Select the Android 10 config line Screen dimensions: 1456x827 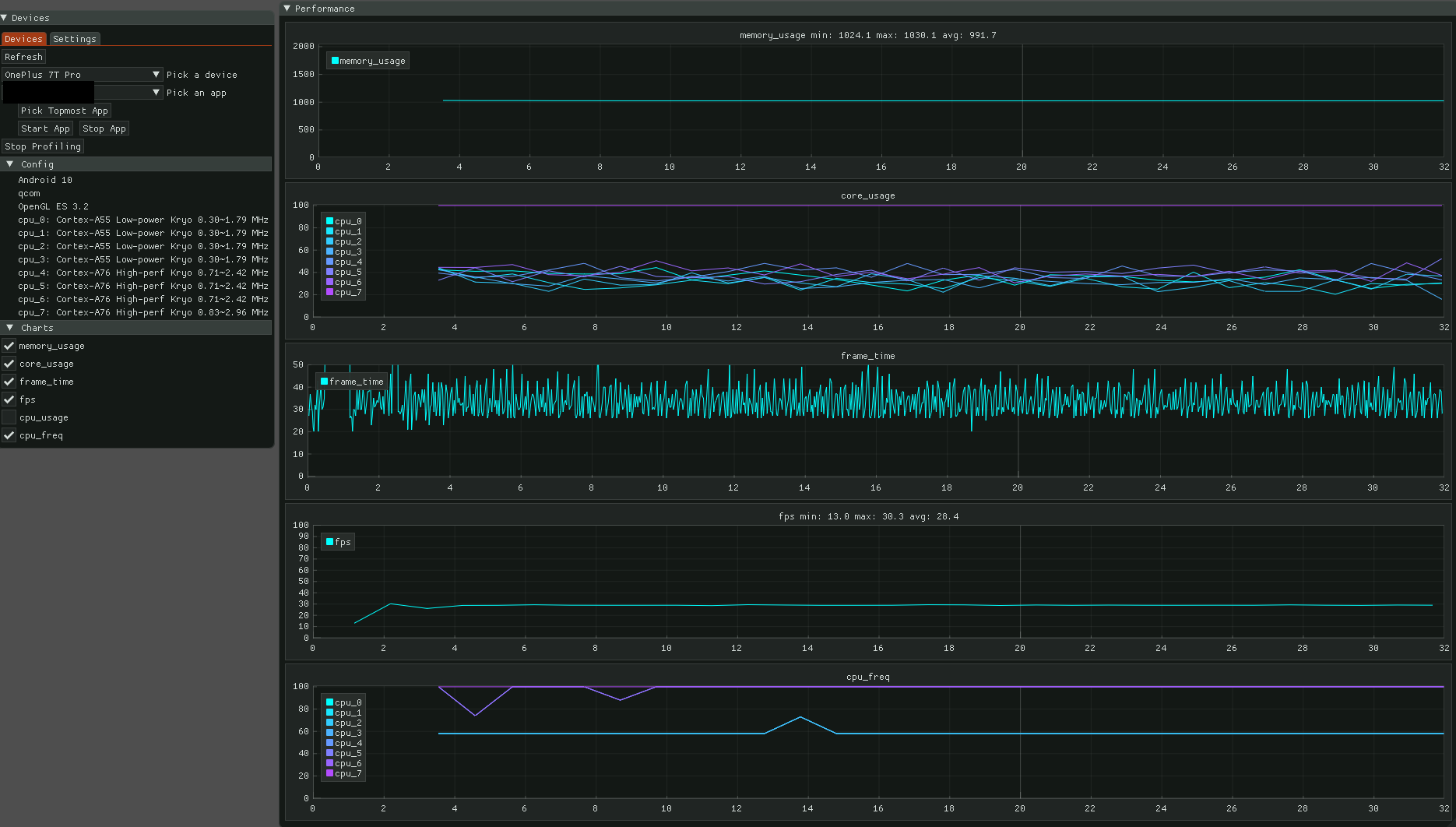click(x=45, y=180)
